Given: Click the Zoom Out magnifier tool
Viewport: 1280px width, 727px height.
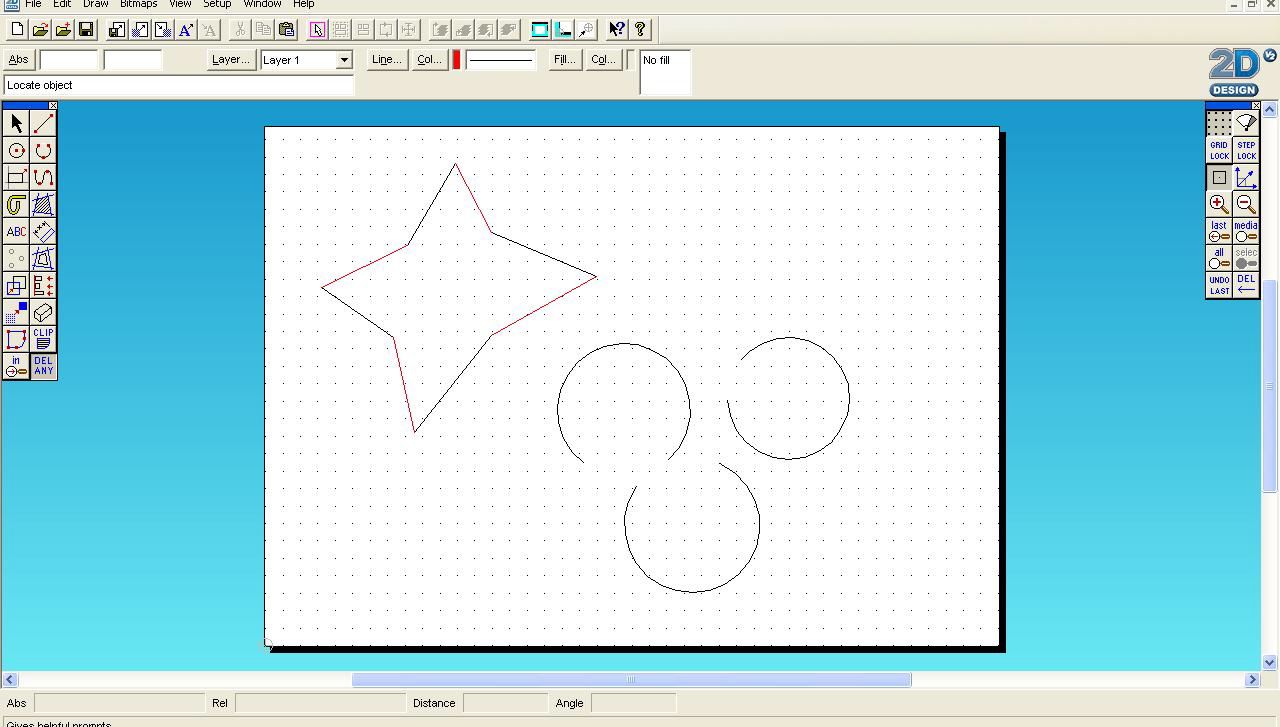Looking at the screenshot, I should 1245,204.
